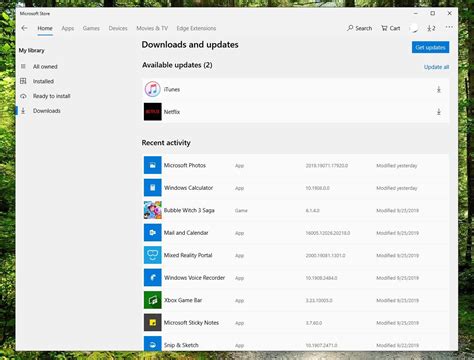Click Windows Voice Recorder name
Screen dimensions: 474x360
click(x=194, y=278)
